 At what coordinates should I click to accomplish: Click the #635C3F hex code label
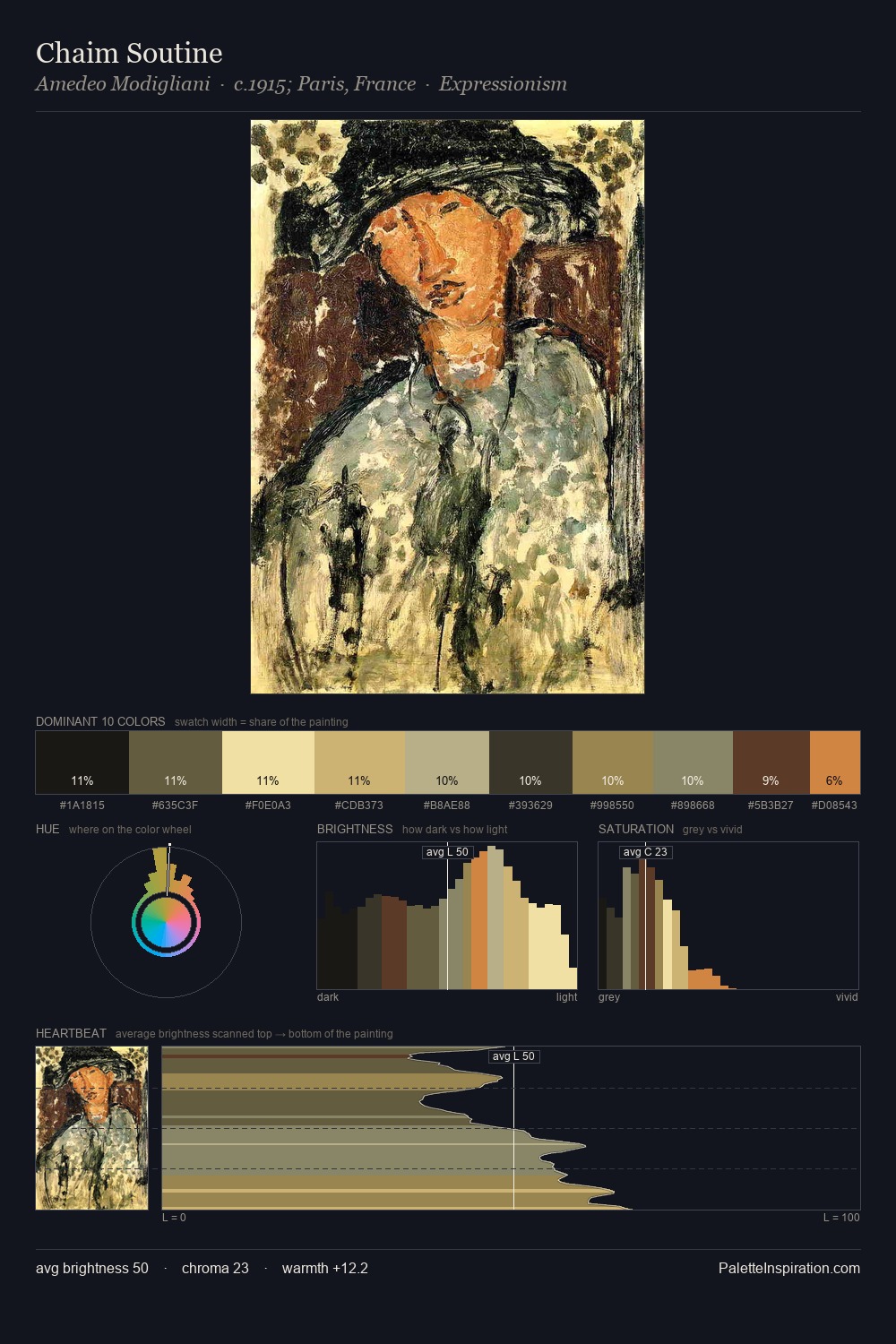click(x=175, y=806)
